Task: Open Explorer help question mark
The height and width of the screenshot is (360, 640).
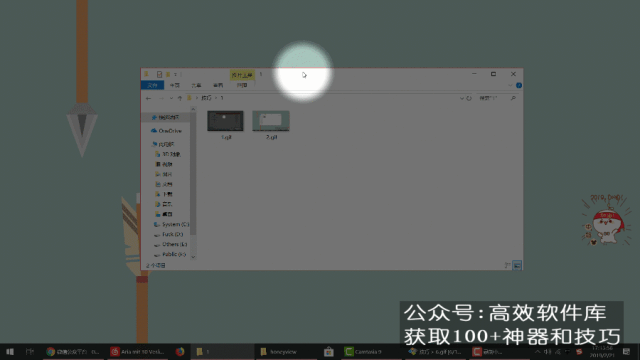Action: pos(519,85)
